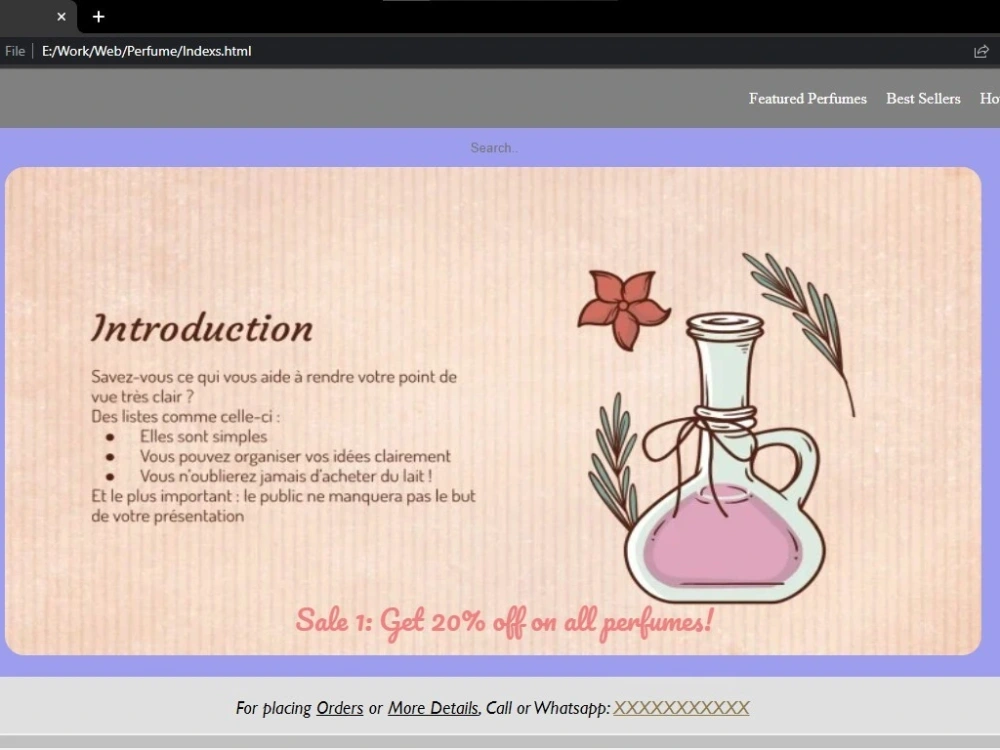Open a new browser tab
The height and width of the screenshot is (750, 1000).
click(98, 17)
